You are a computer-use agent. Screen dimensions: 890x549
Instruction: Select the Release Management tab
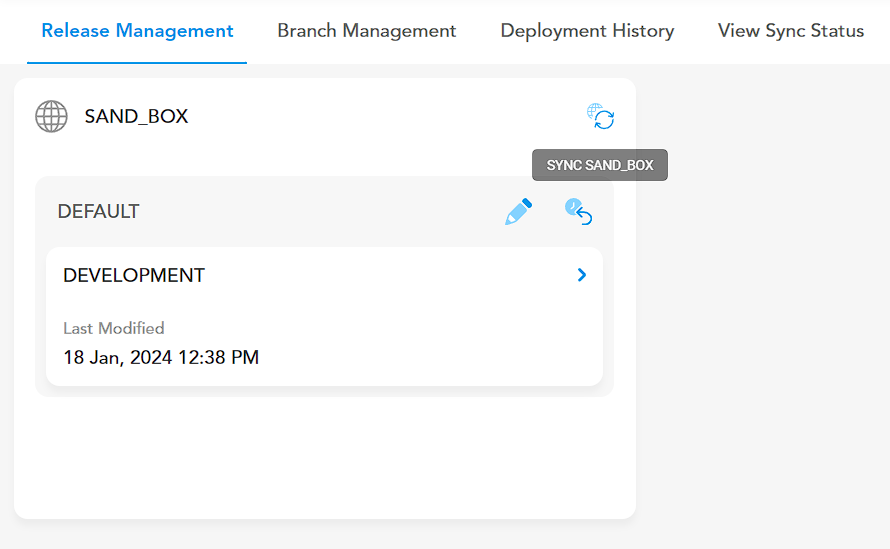(x=137, y=31)
